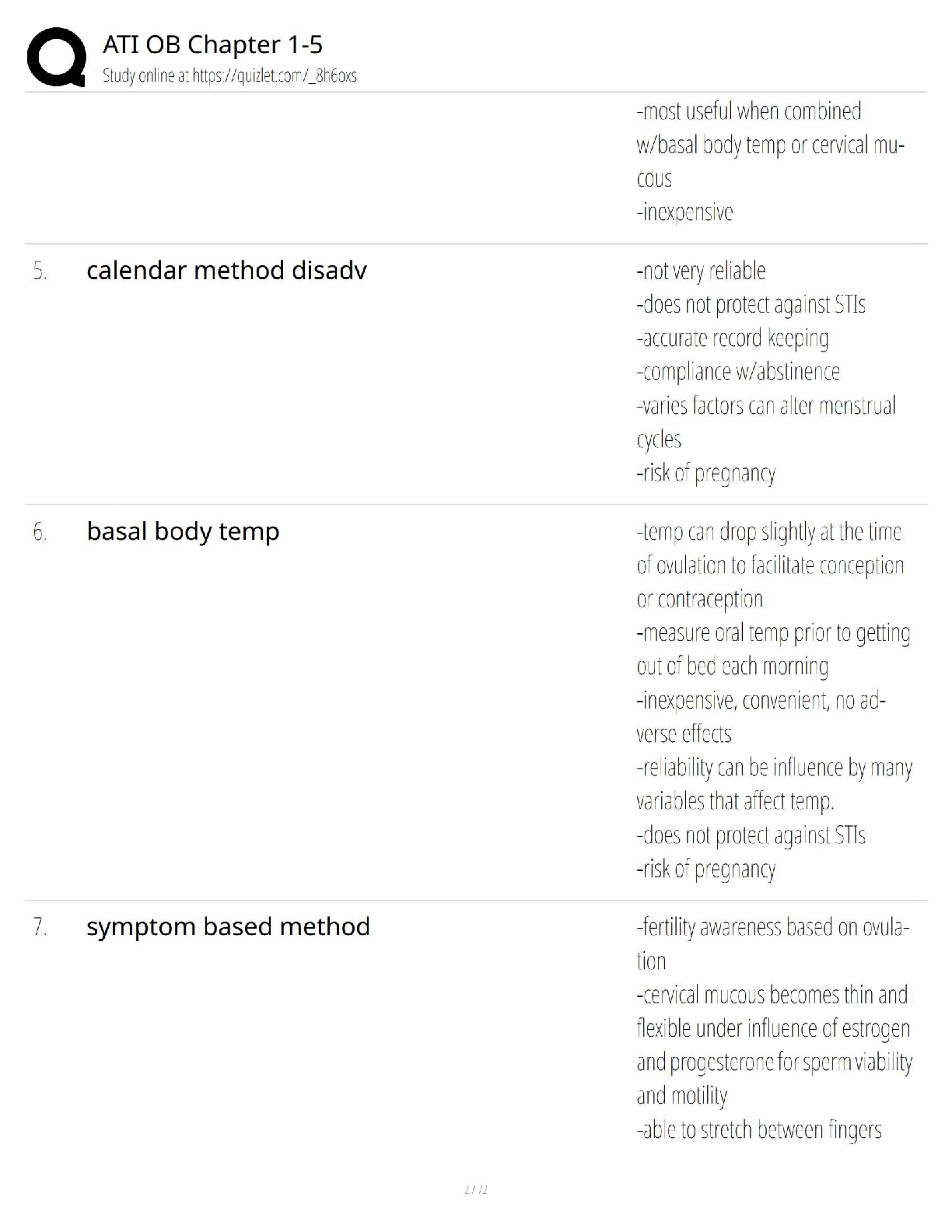Click the Quizlet Q logo
Viewport: 952px width, 1232px height.
(x=56, y=57)
